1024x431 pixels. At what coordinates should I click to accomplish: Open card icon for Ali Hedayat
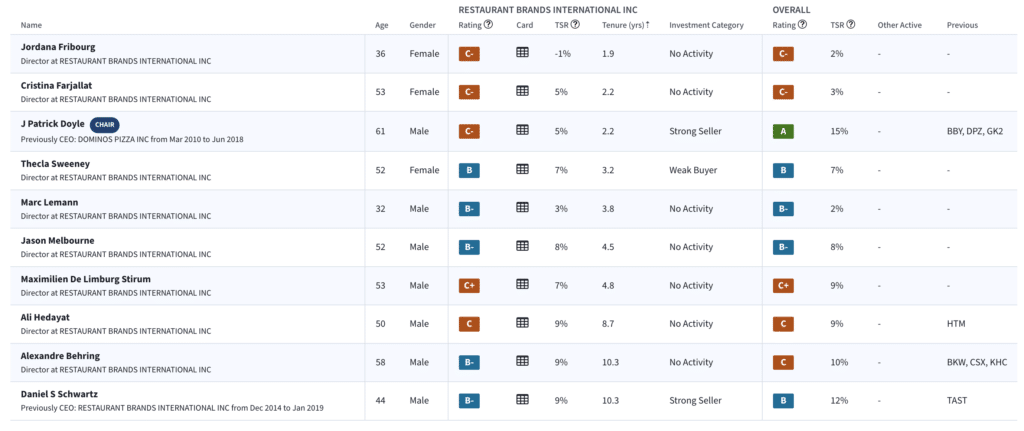pyautogui.click(x=522, y=323)
